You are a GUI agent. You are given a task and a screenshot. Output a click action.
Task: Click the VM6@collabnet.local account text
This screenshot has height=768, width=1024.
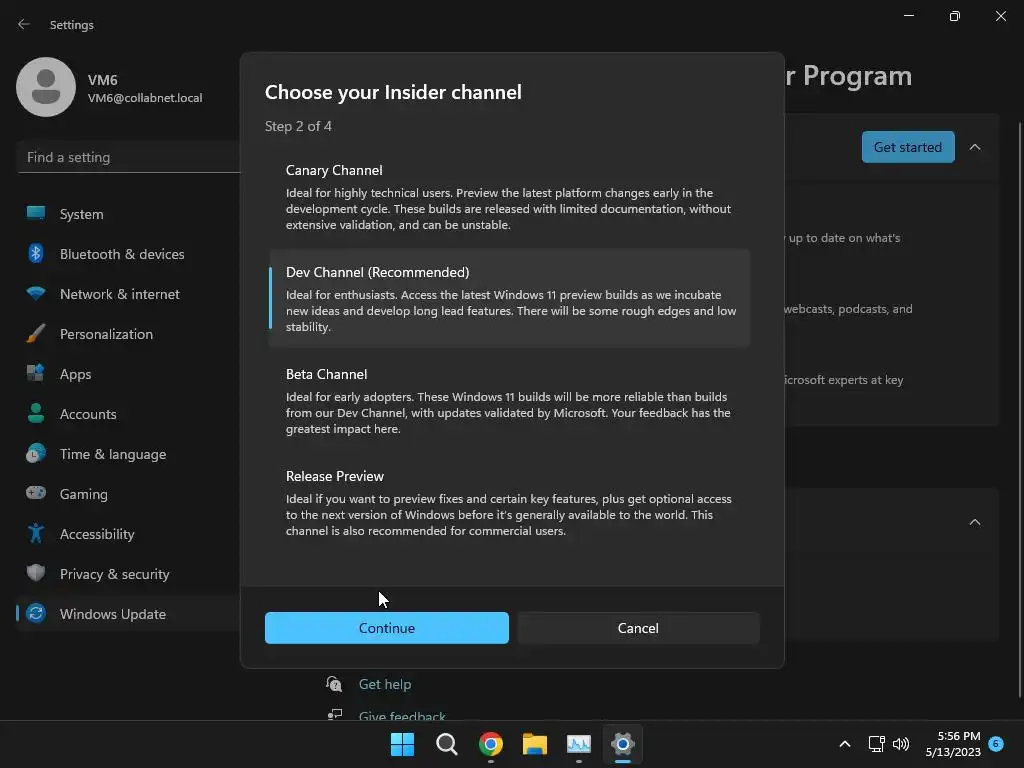145,98
